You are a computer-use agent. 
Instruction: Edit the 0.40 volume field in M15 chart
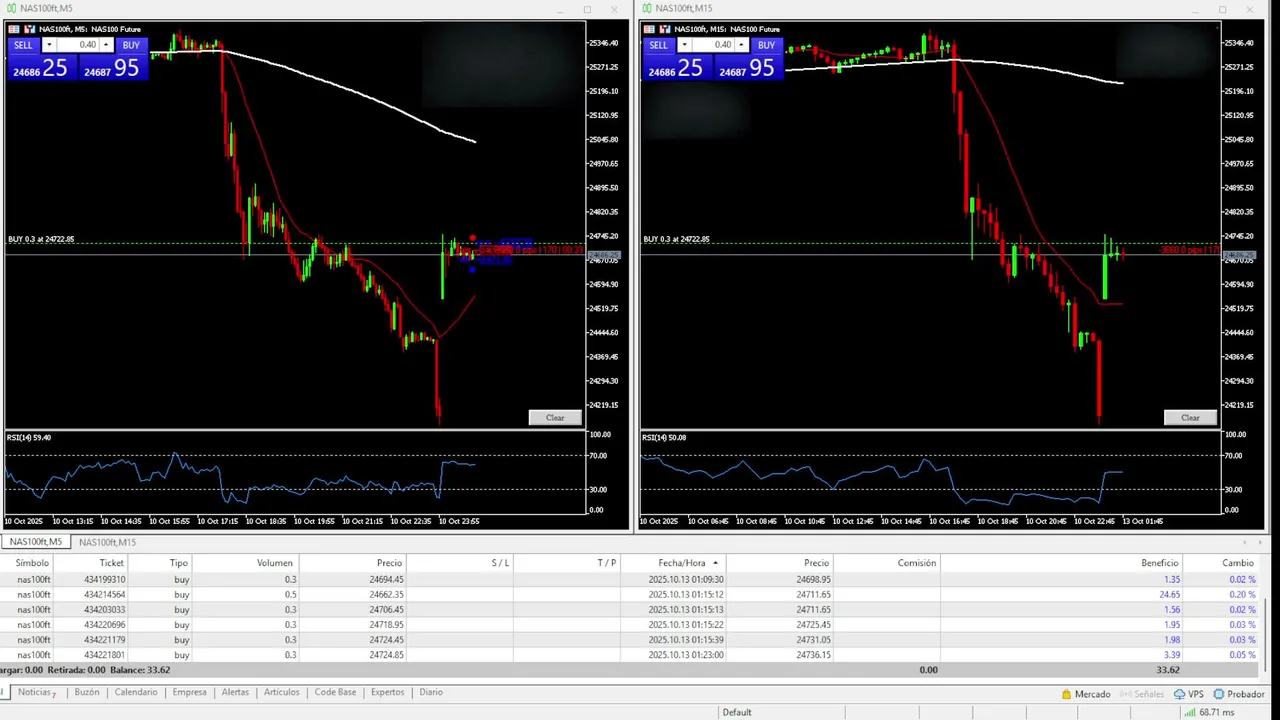(712, 45)
